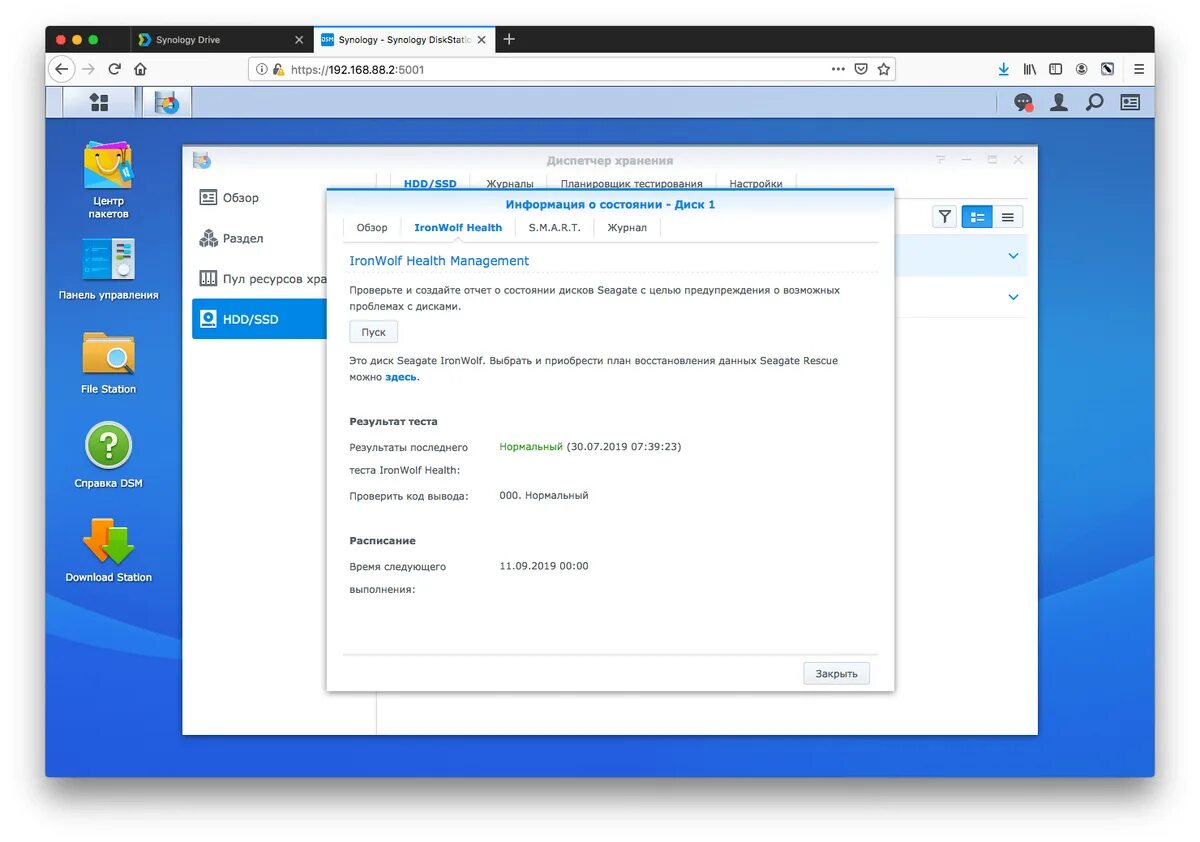Click next run time 11.09.2019 00:00
The height and width of the screenshot is (842, 1200).
(544, 566)
